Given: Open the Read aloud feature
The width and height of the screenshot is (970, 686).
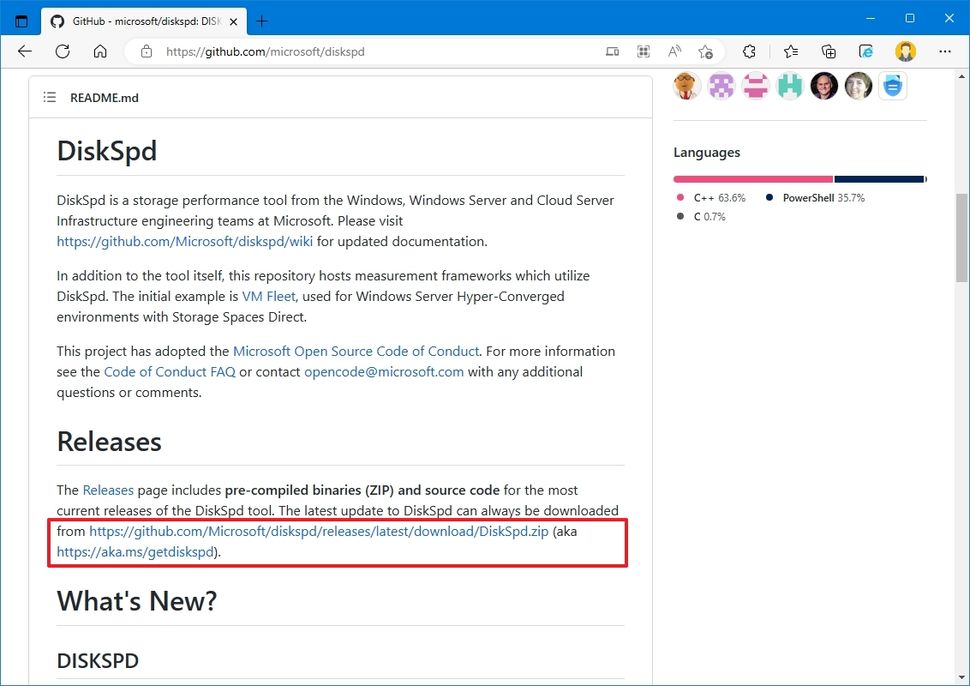Looking at the screenshot, I should [674, 50].
